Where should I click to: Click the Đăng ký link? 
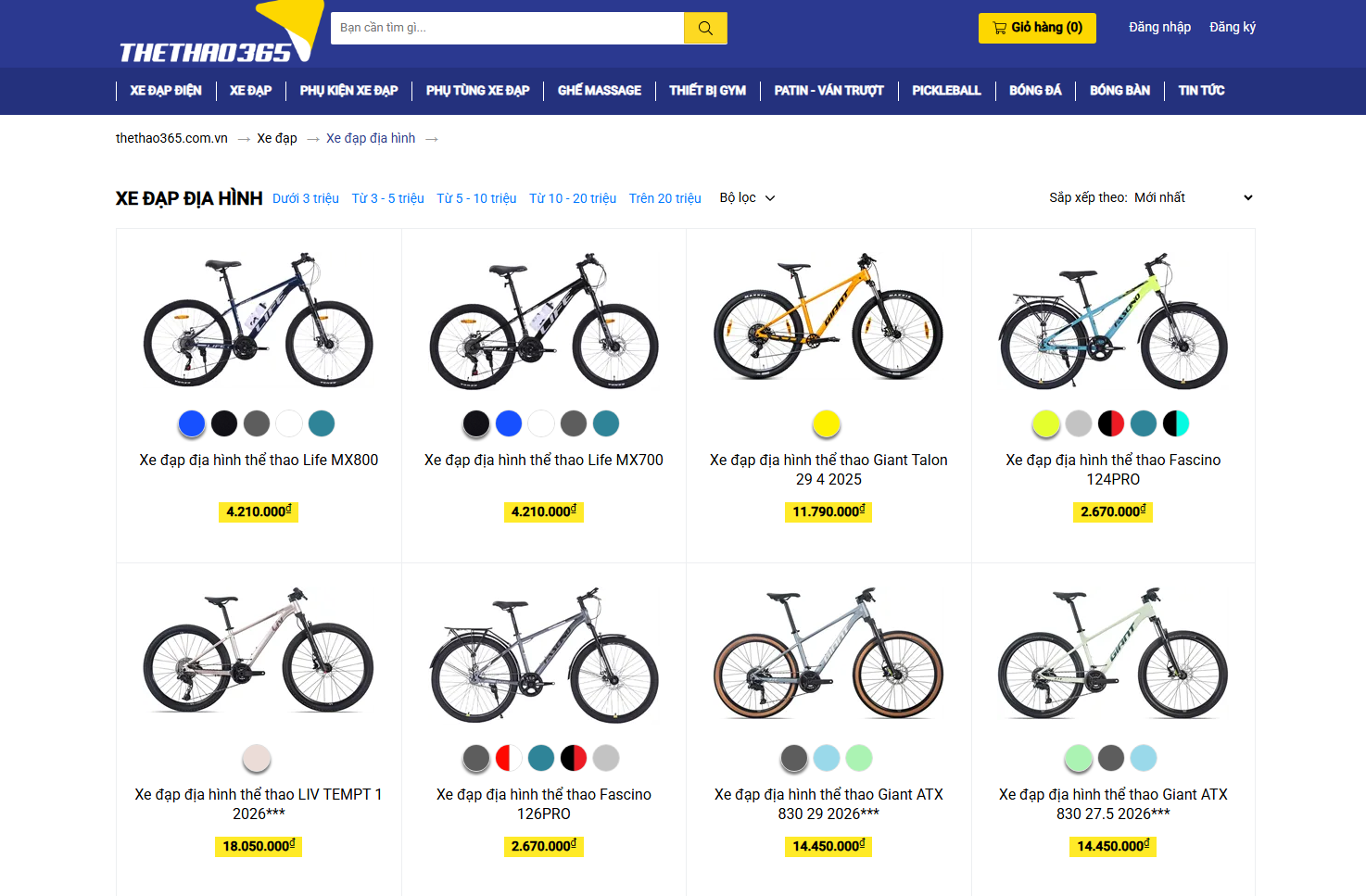[x=1233, y=27]
